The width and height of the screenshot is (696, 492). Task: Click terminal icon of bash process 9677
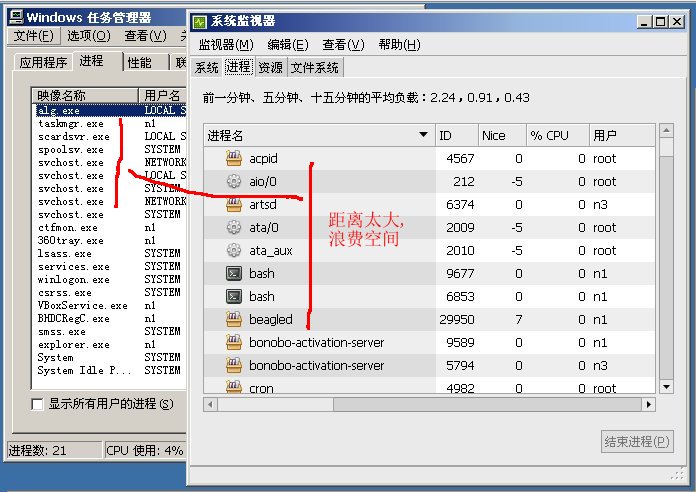(234, 274)
